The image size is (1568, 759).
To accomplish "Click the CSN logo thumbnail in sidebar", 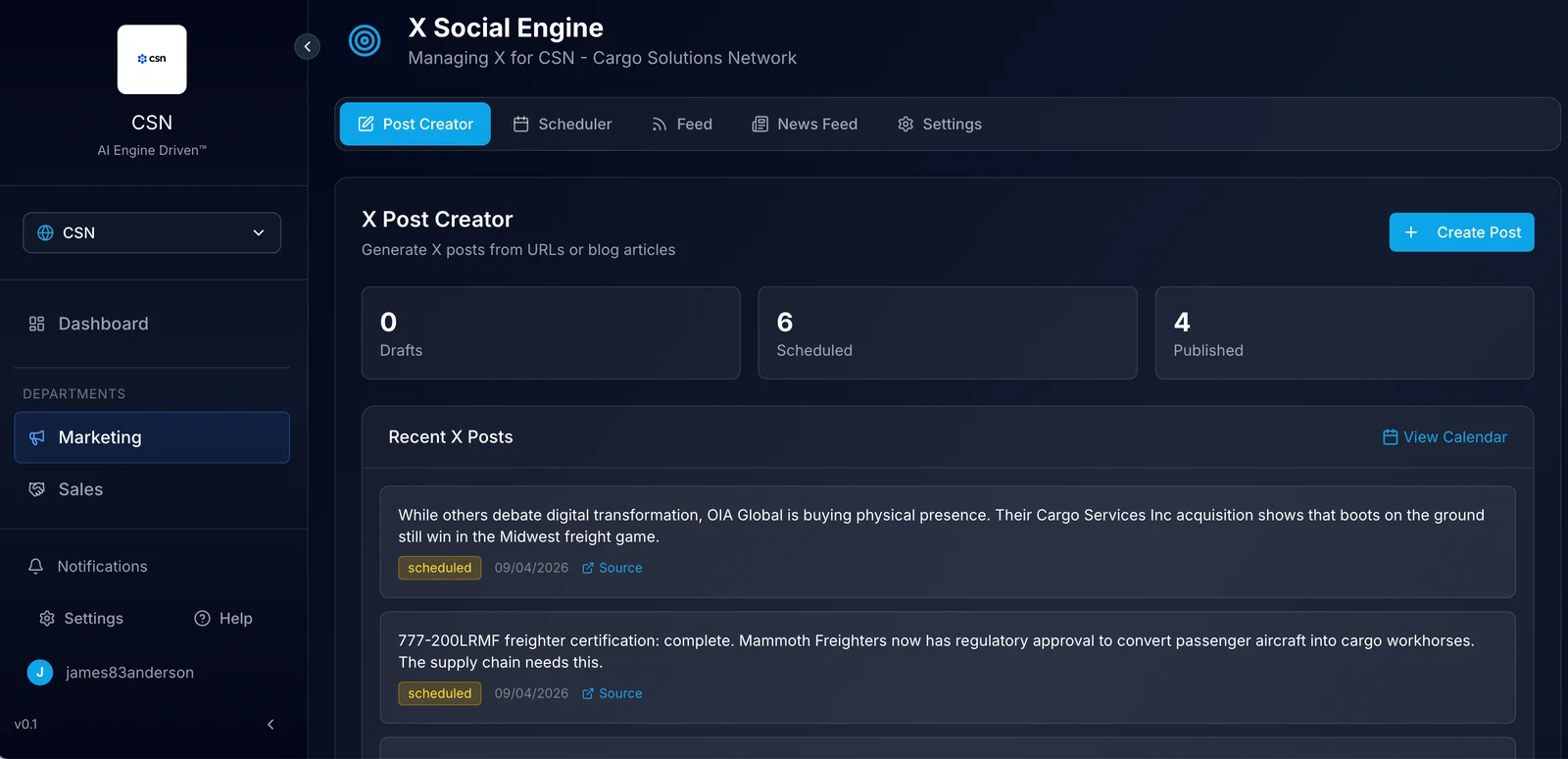I will tap(152, 60).
